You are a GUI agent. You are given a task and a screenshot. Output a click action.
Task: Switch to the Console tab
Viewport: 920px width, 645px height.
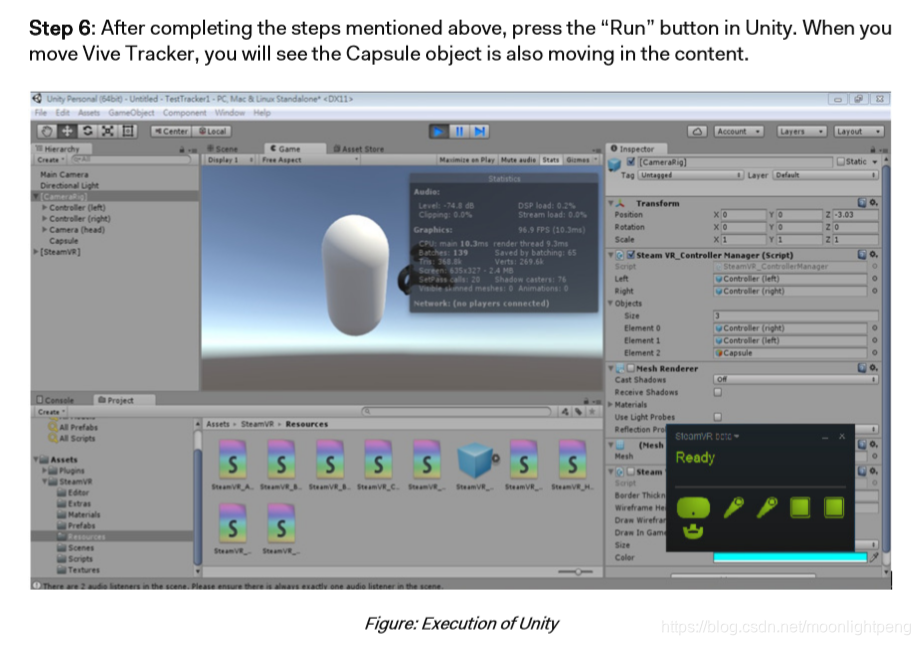[x=56, y=400]
